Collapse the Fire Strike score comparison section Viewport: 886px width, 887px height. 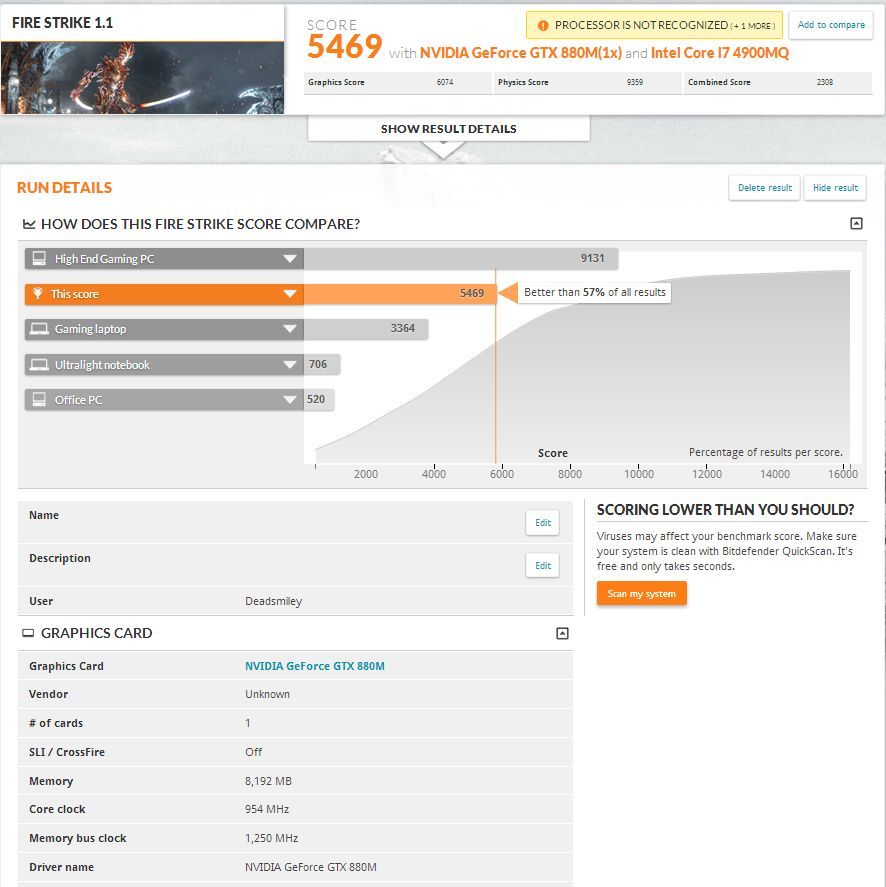pyautogui.click(x=856, y=223)
